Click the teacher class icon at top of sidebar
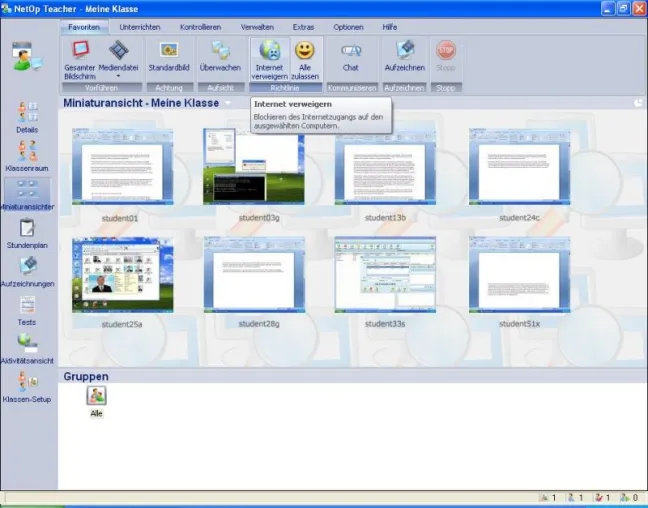Viewport: 648px width, 508px height. point(27,56)
